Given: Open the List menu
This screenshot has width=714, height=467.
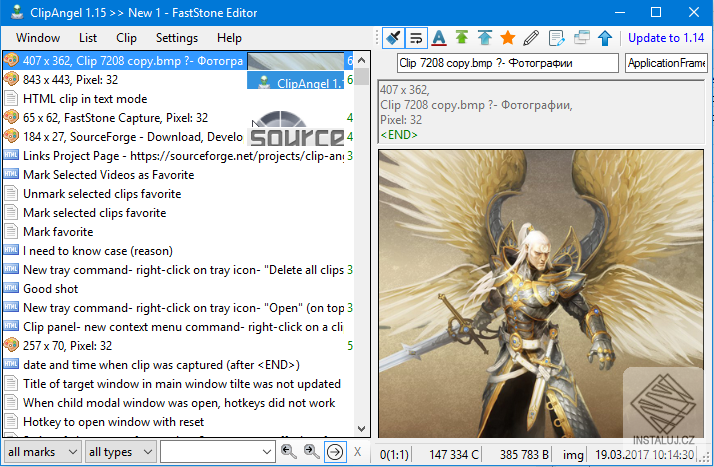Looking at the screenshot, I should (88, 38).
